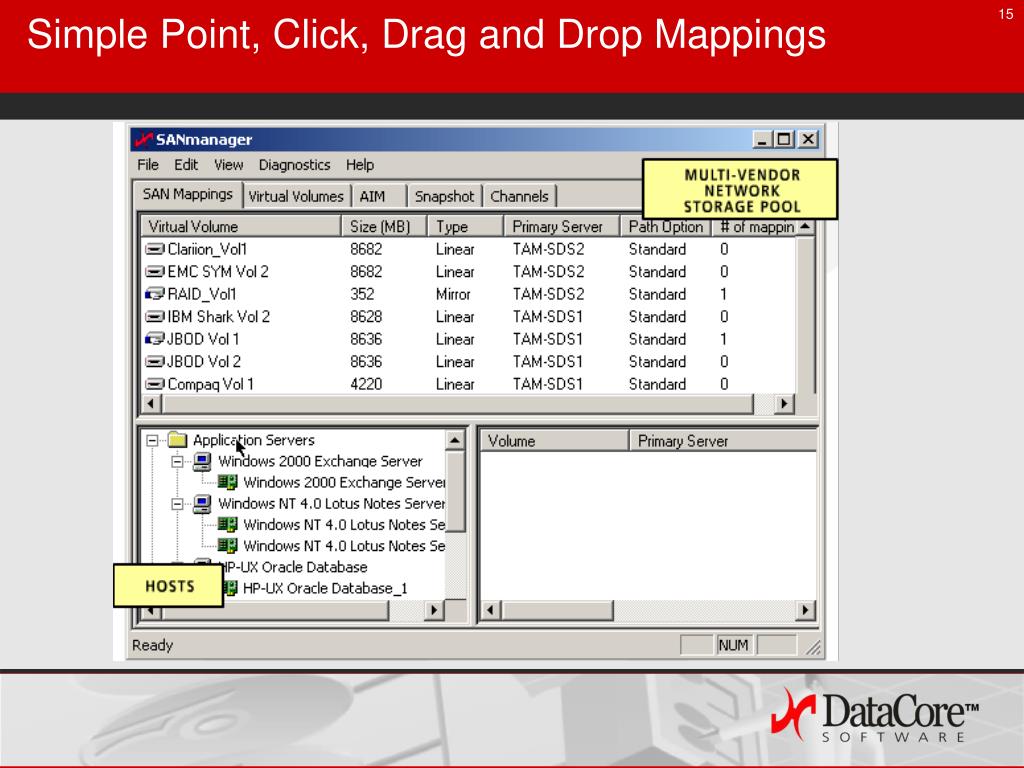The width and height of the screenshot is (1024, 768).
Task: Switch to the Channels tab
Action: (519, 197)
